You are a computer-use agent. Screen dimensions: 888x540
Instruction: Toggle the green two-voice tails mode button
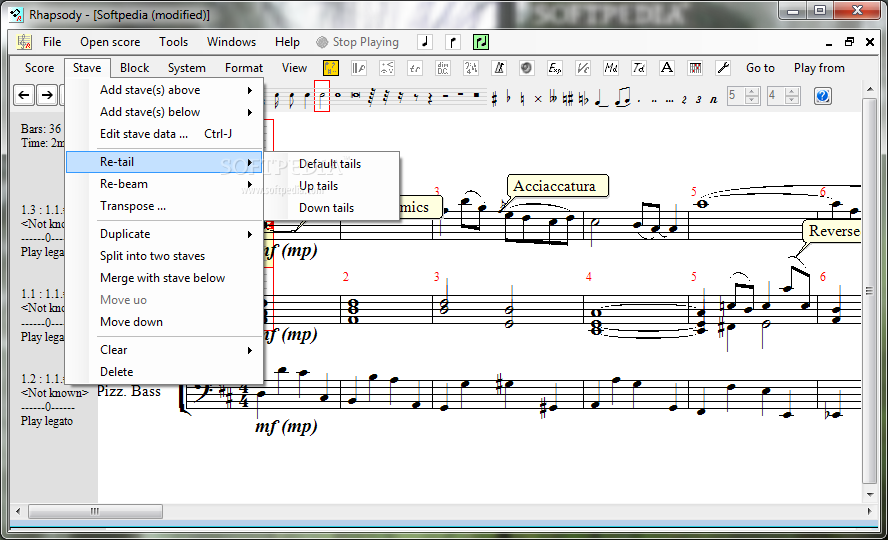point(481,42)
